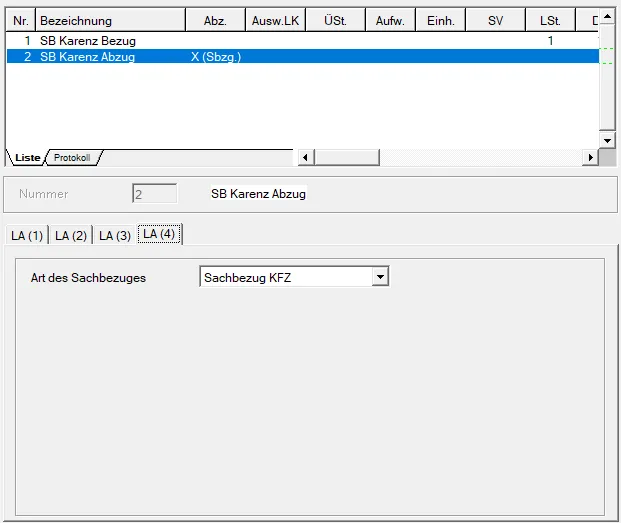Screen dimensions: 621x523
Task: Click the vertical scrollbar up arrow
Action: pyautogui.click(x=607, y=16)
